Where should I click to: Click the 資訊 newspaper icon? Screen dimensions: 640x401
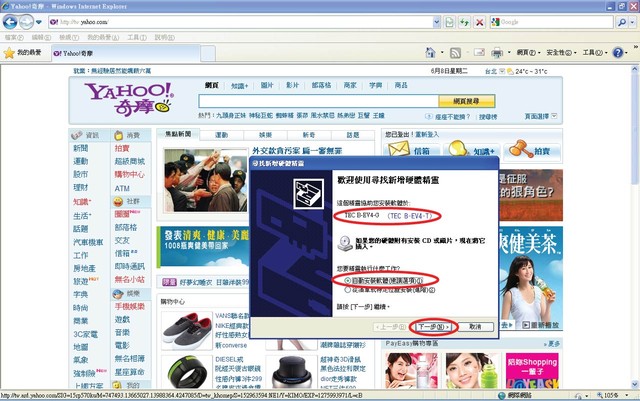[x=76, y=135]
